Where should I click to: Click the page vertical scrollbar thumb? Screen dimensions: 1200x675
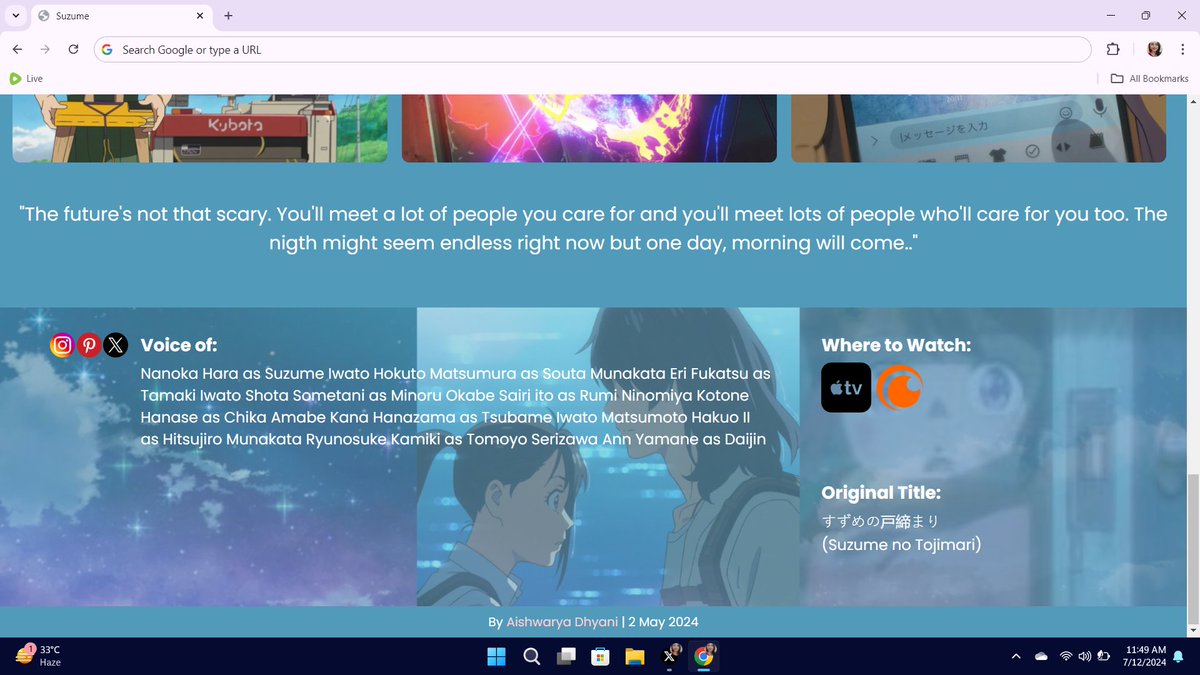tap(1192, 547)
